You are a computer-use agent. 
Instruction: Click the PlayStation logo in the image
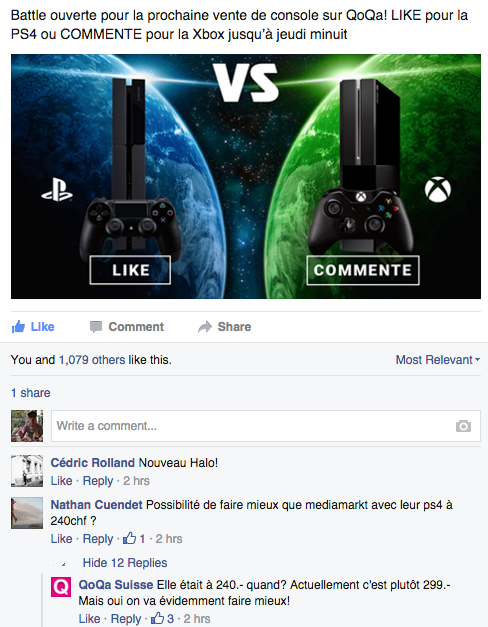click(57, 190)
